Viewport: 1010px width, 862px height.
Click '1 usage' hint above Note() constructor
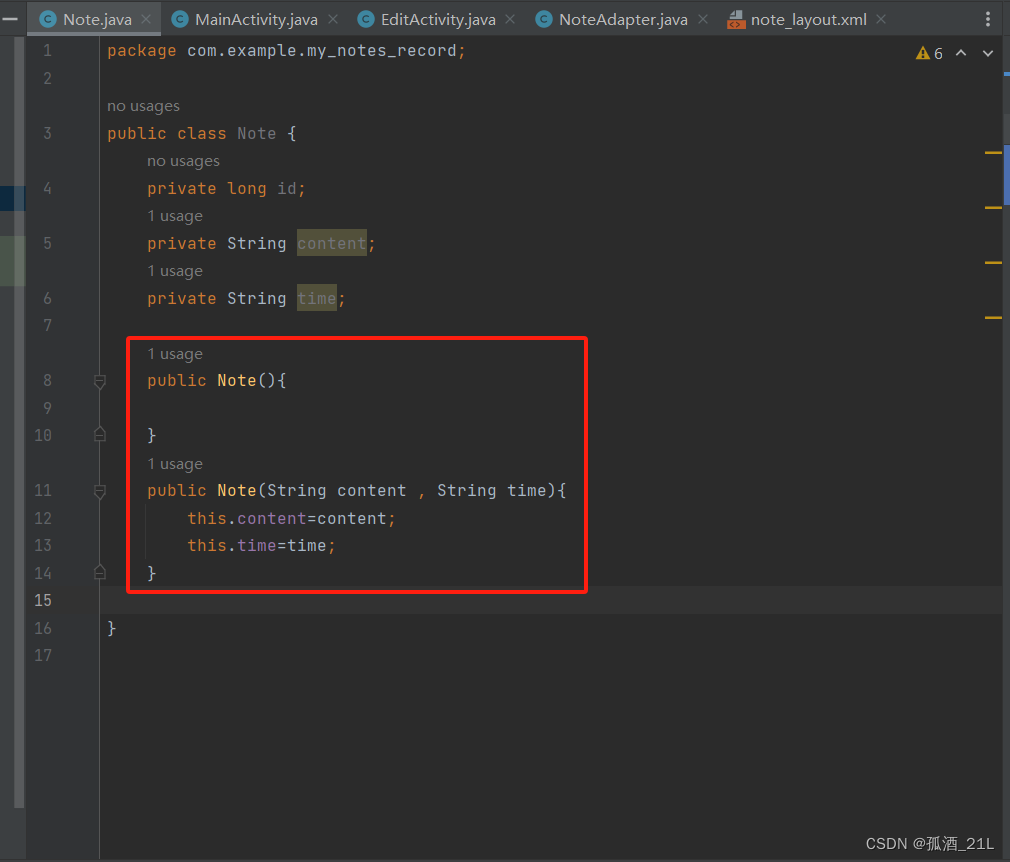(x=175, y=354)
